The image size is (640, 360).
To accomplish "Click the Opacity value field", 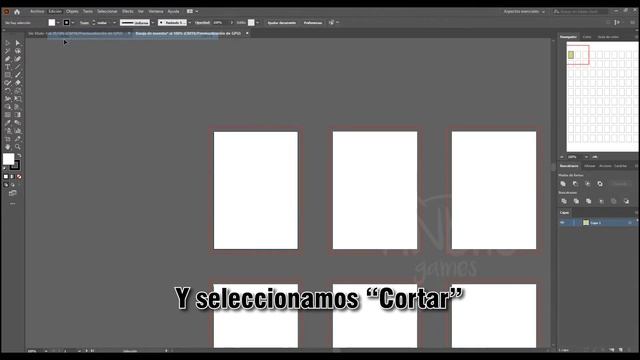I will (220, 22).
